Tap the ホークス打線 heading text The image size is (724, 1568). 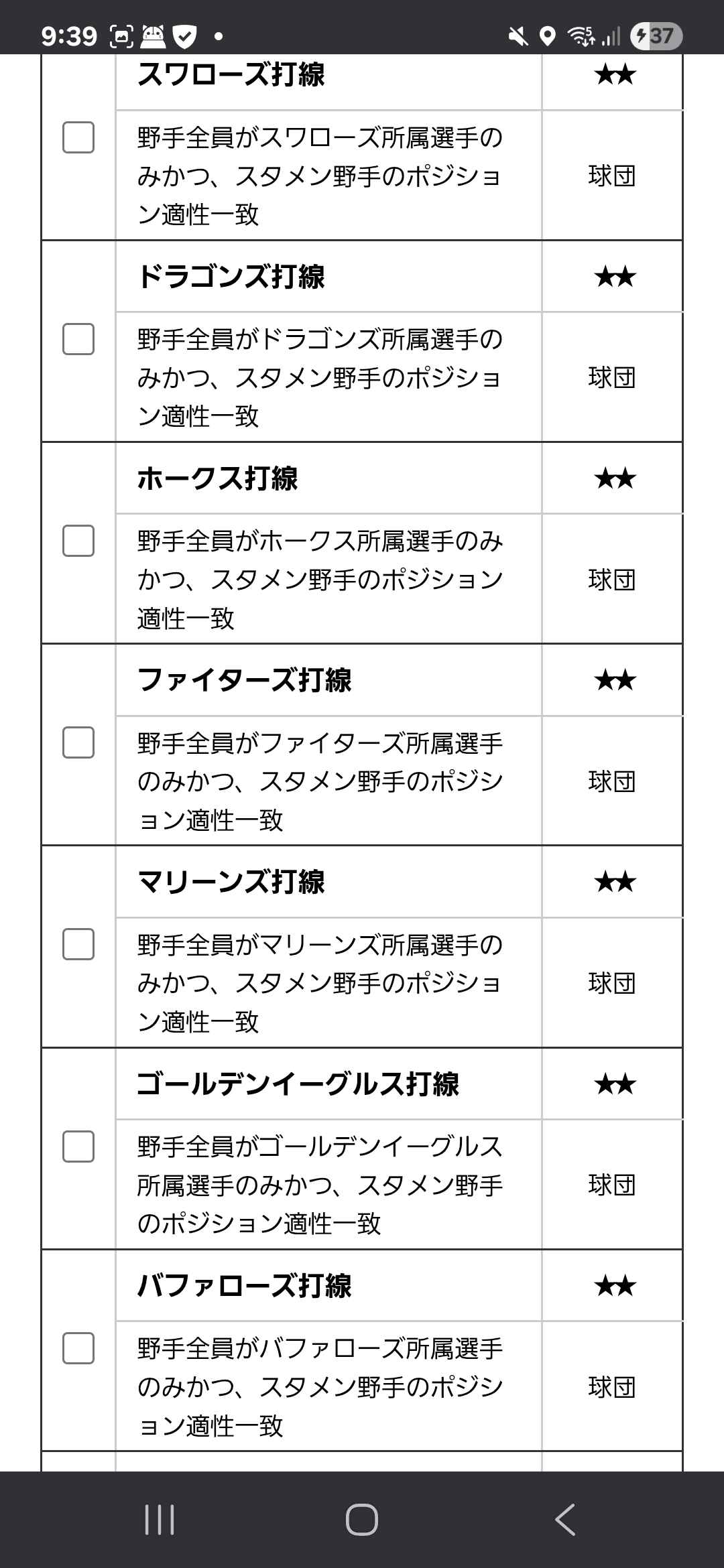coord(218,478)
